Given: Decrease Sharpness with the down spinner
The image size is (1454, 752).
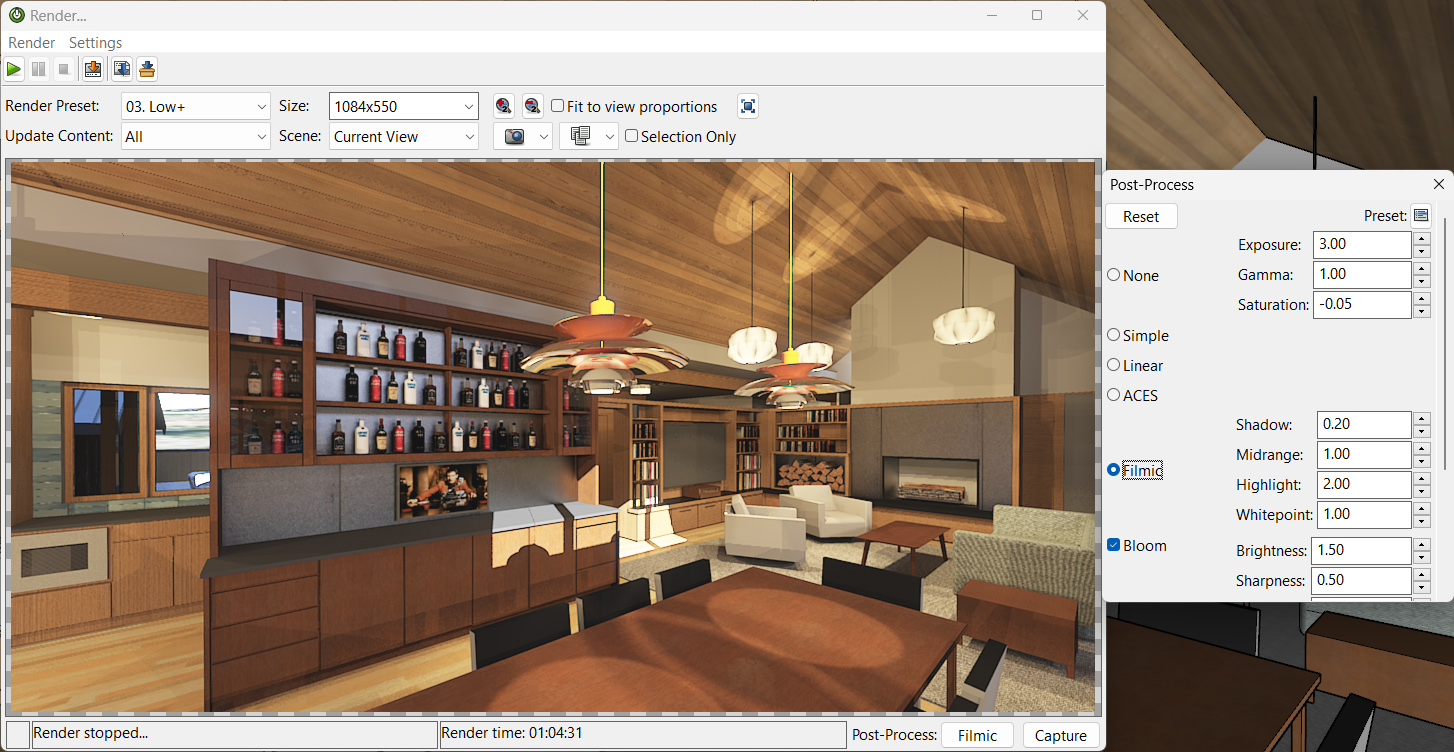Looking at the screenshot, I should [1421, 587].
